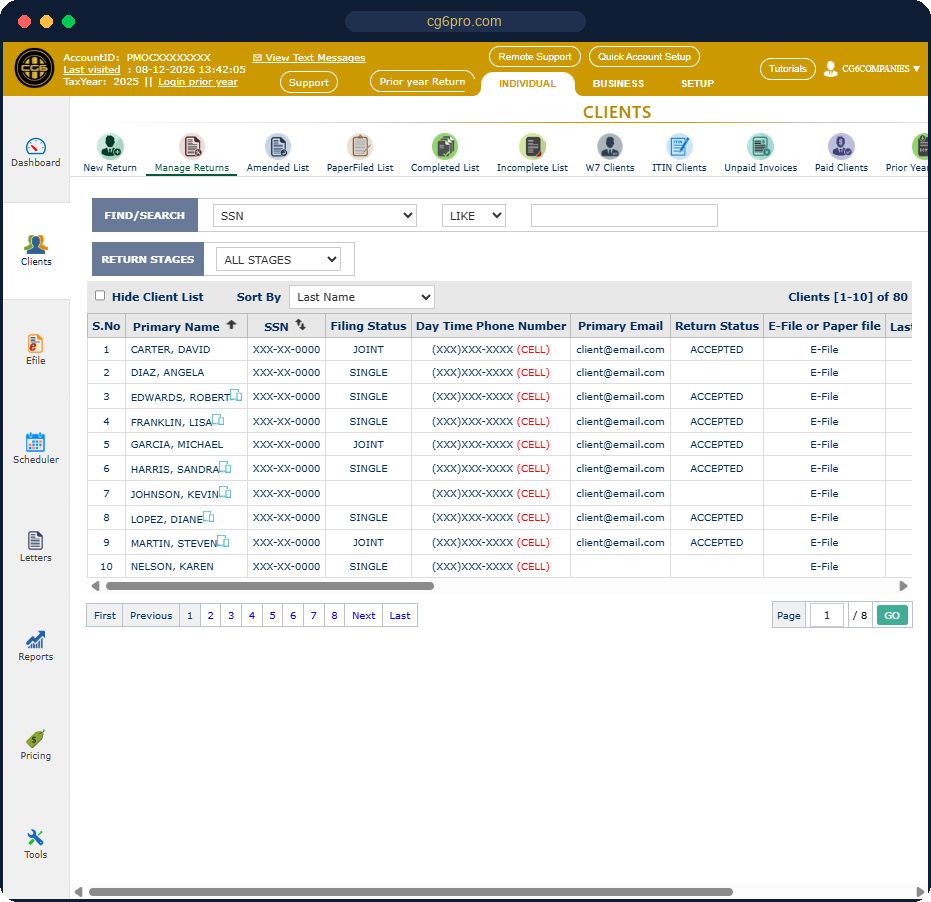The height and width of the screenshot is (902, 931).
Task: Click the table scroll right arrow
Action: click(903, 586)
